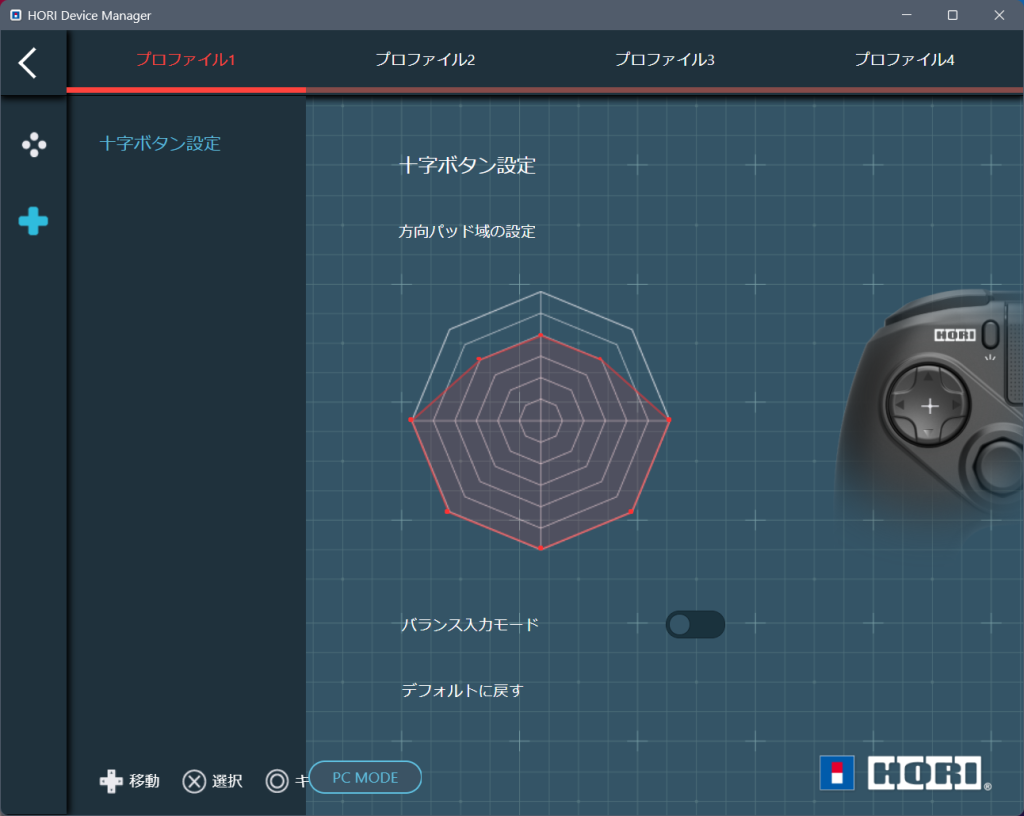The image size is (1024, 816).
Task: Click the top red handle on radar chart
Action: (x=541, y=335)
